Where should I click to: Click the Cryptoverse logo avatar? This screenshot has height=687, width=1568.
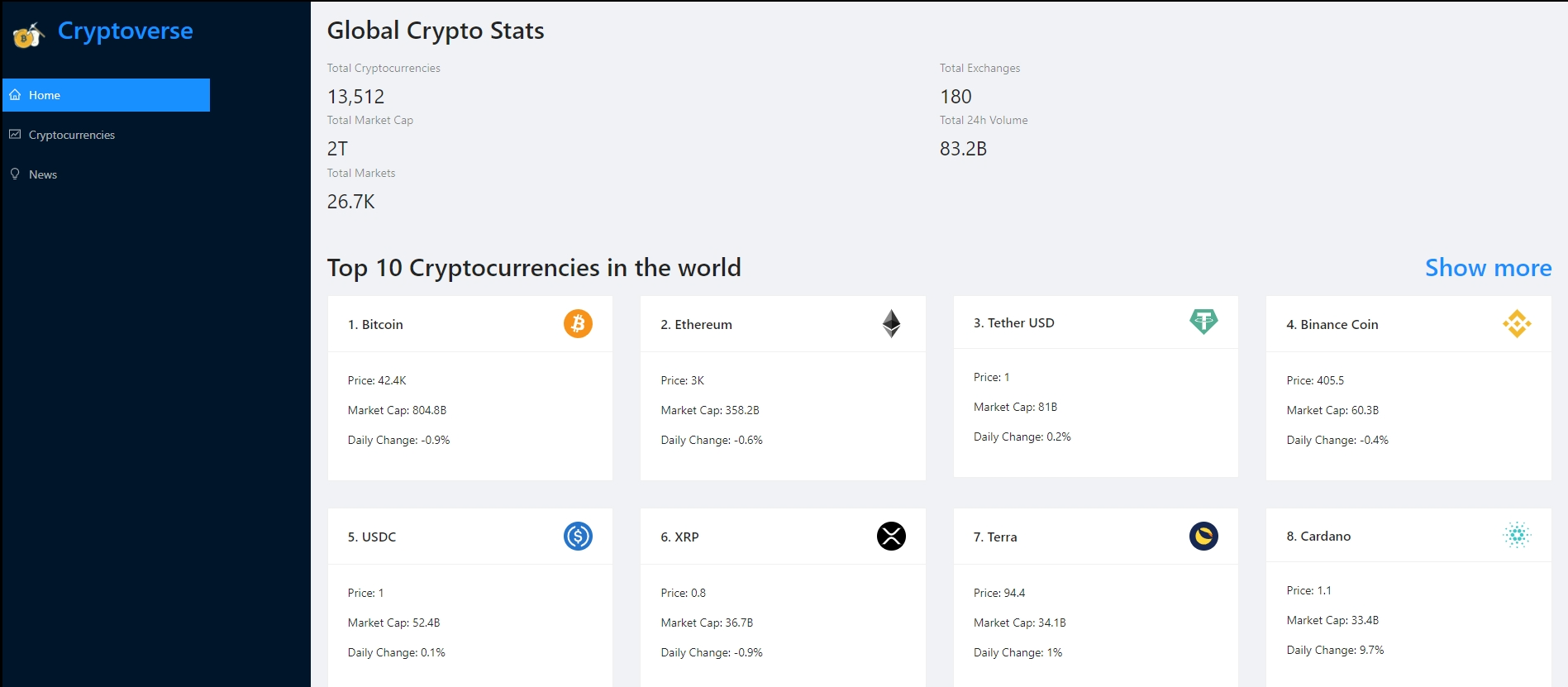click(28, 34)
